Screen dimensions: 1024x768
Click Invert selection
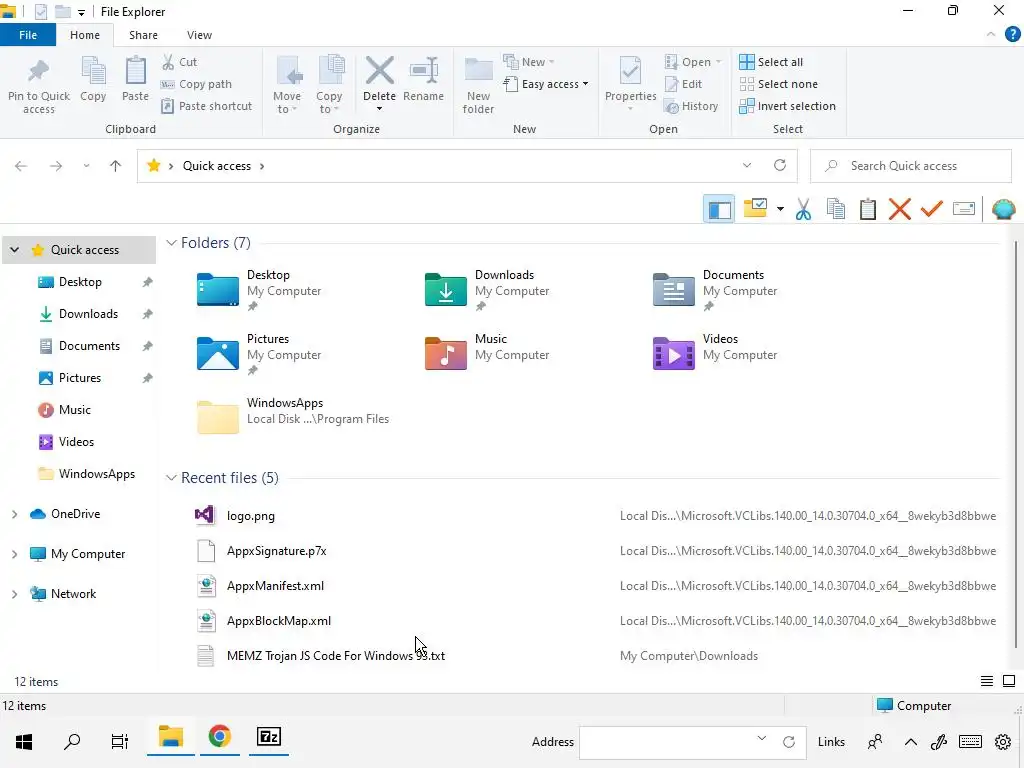pyautogui.click(x=788, y=106)
